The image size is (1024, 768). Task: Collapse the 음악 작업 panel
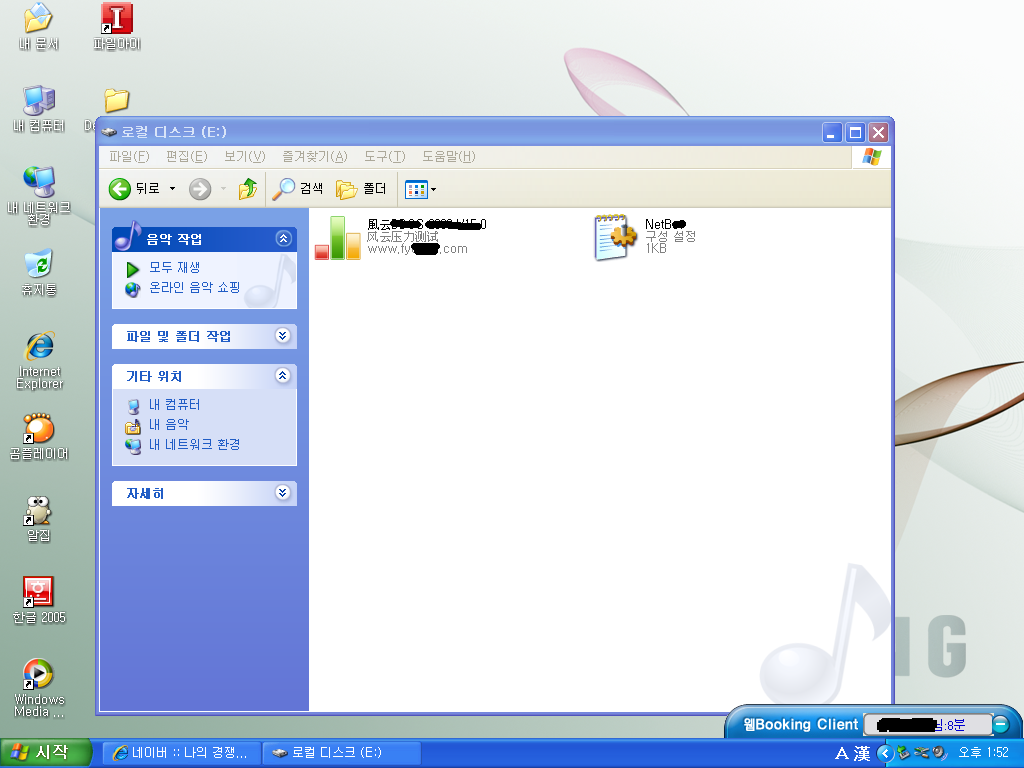283,238
